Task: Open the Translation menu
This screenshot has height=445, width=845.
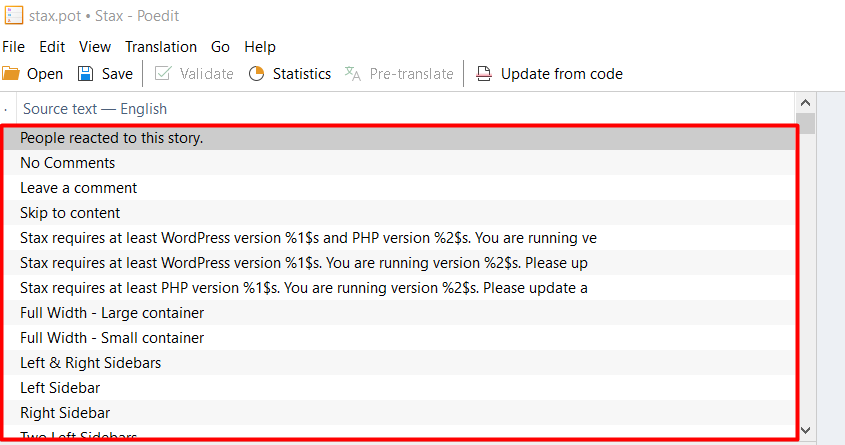Action: (x=161, y=47)
